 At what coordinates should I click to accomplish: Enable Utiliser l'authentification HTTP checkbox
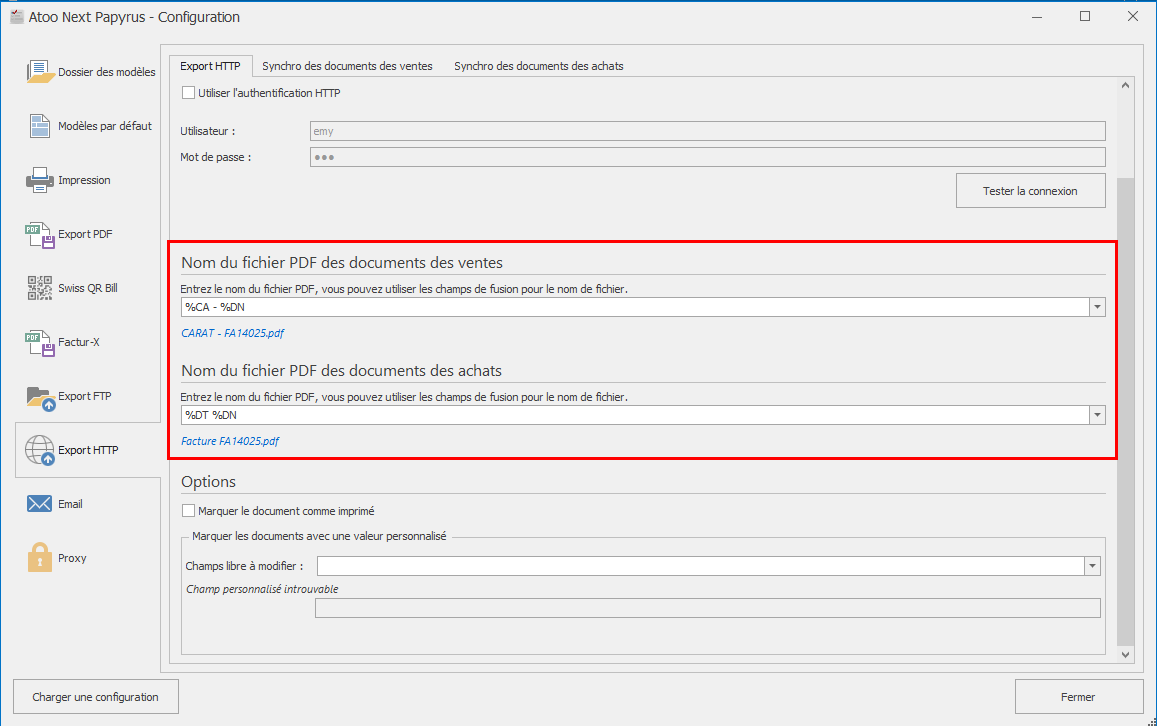pos(189,93)
